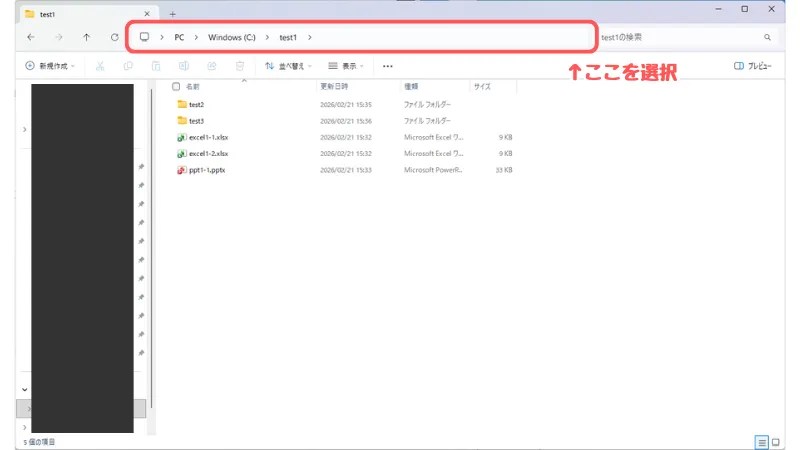Select the test3 folder icon
This screenshot has height=450, width=800.
(182, 120)
